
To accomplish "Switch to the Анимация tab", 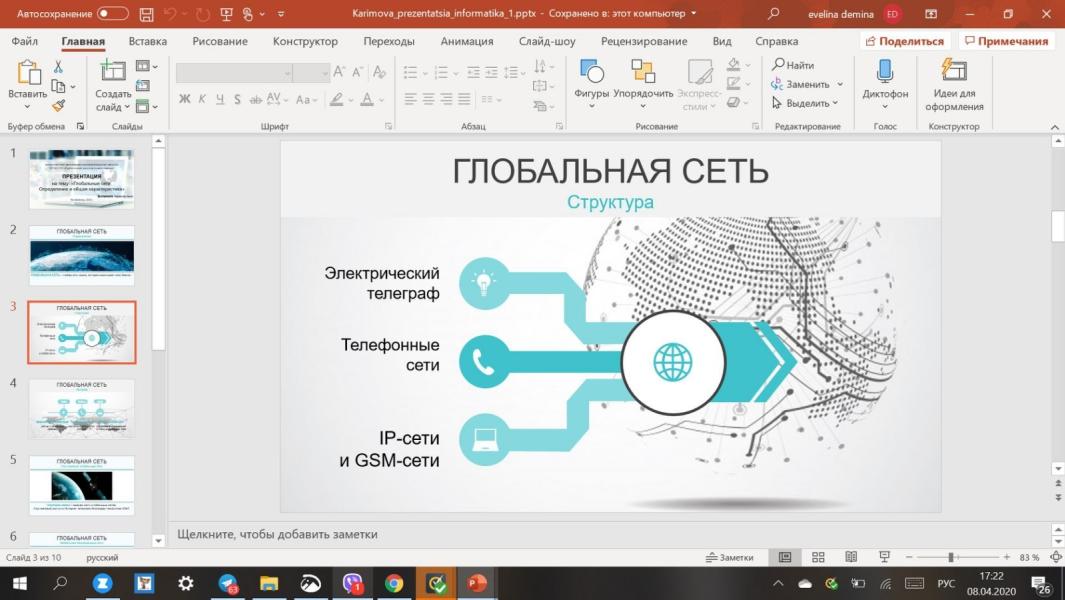I will (467, 41).
